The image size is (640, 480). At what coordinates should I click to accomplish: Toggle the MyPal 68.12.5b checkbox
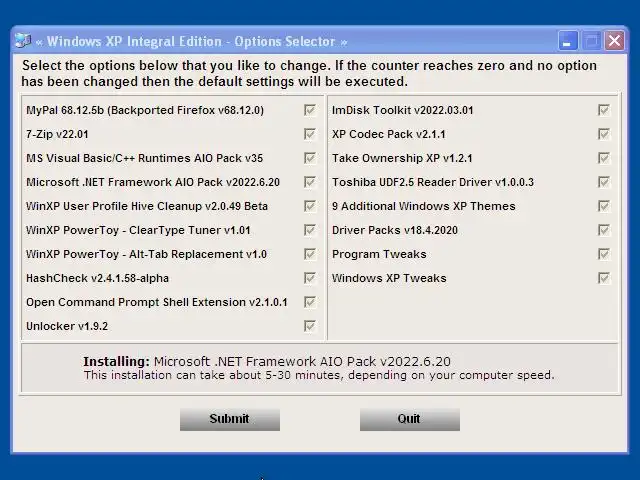(x=310, y=110)
